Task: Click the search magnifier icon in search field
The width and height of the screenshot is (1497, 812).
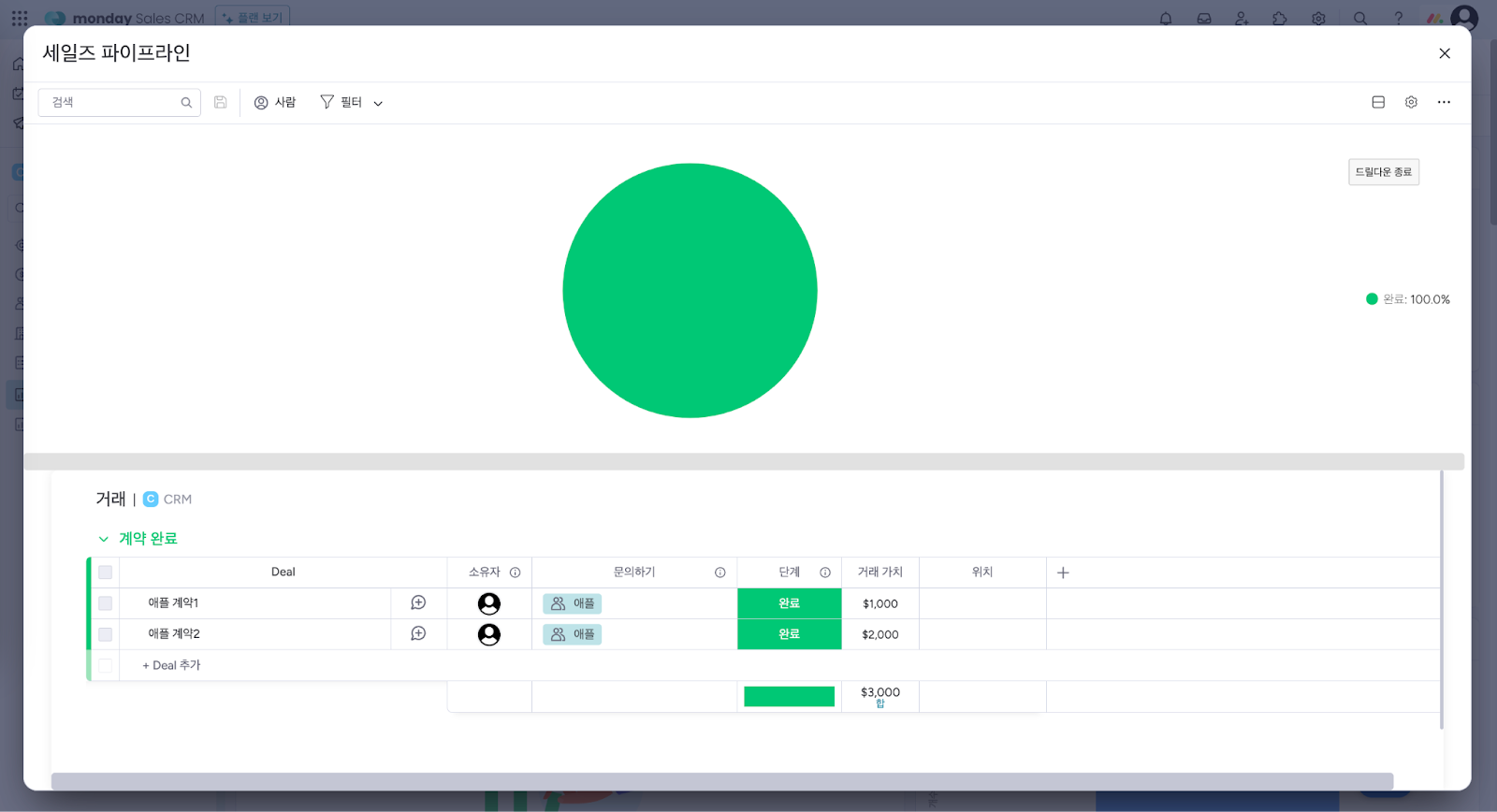Action: [186, 103]
